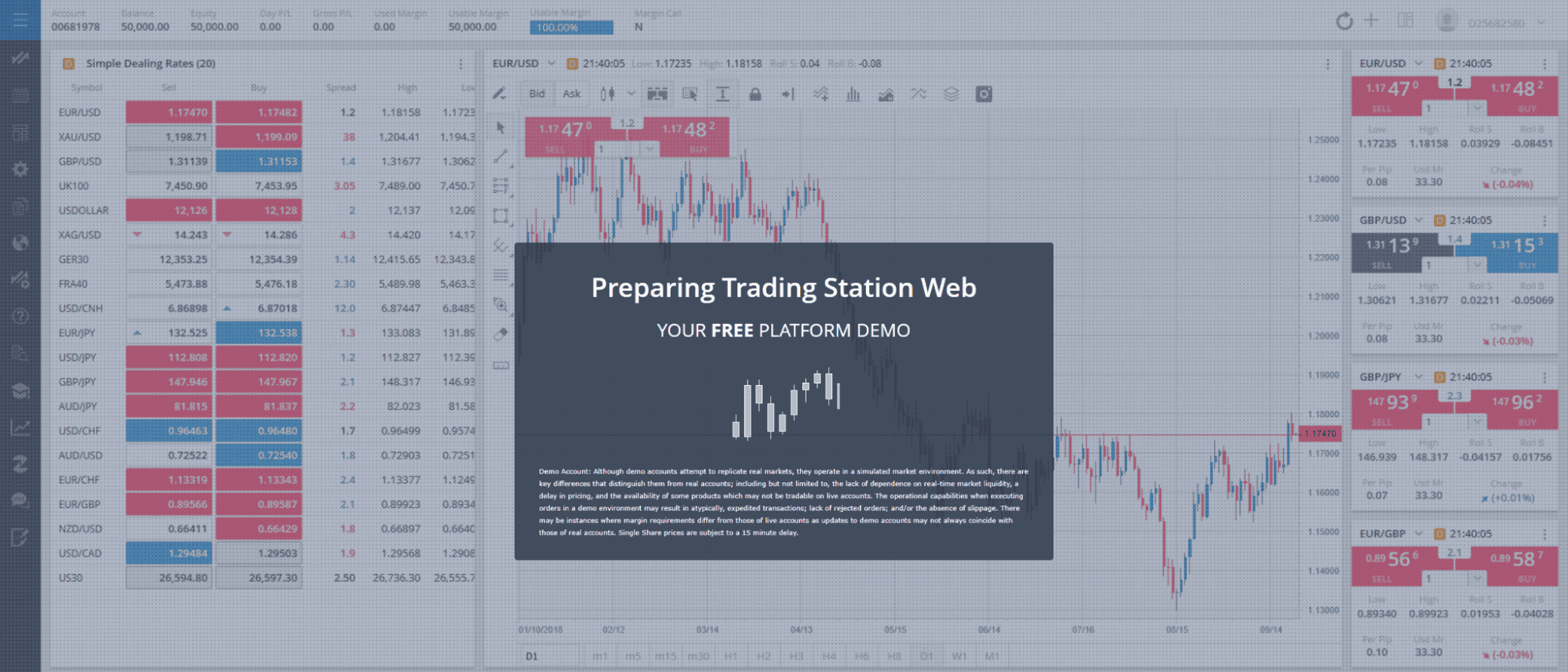Open the layout grid icon in top bar
Screen dimensions: 1568x672
click(x=1405, y=20)
